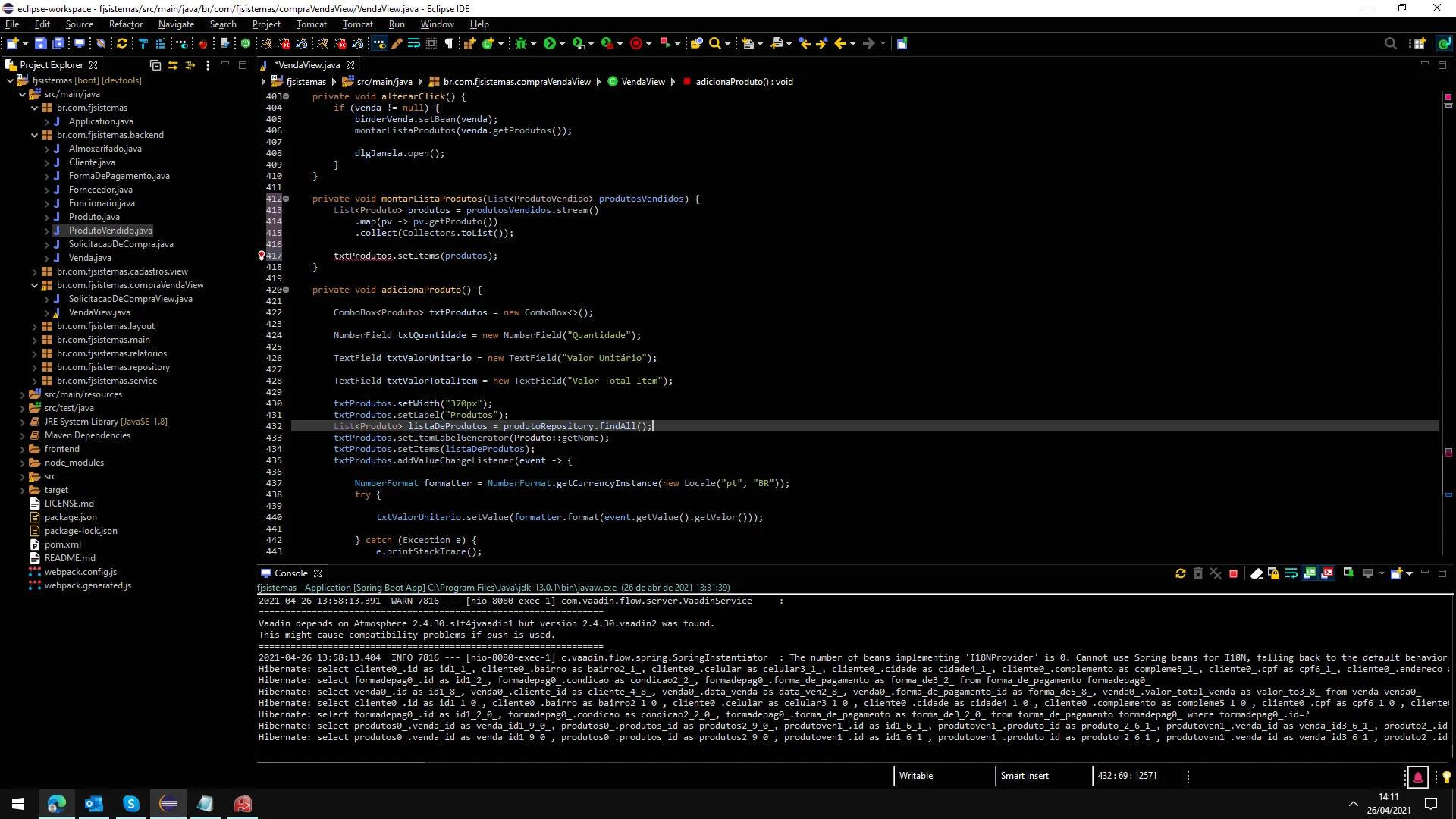Click the green Run button icon

[x=550, y=43]
